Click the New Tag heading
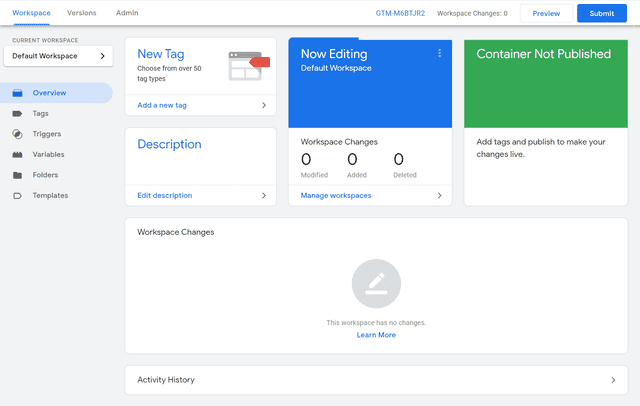The image size is (640, 406). click(161, 54)
